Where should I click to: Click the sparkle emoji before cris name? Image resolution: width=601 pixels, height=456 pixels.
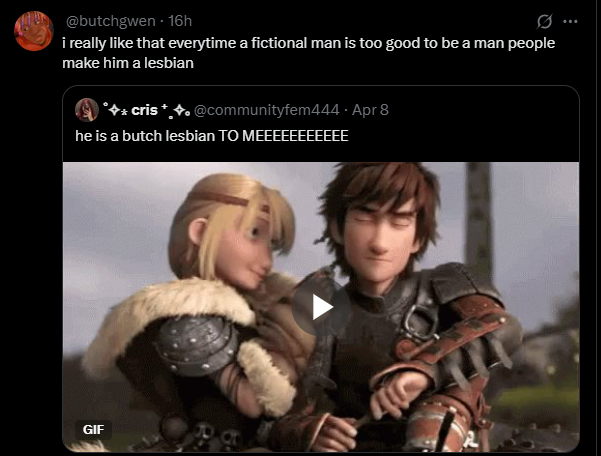click(x=115, y=110)
